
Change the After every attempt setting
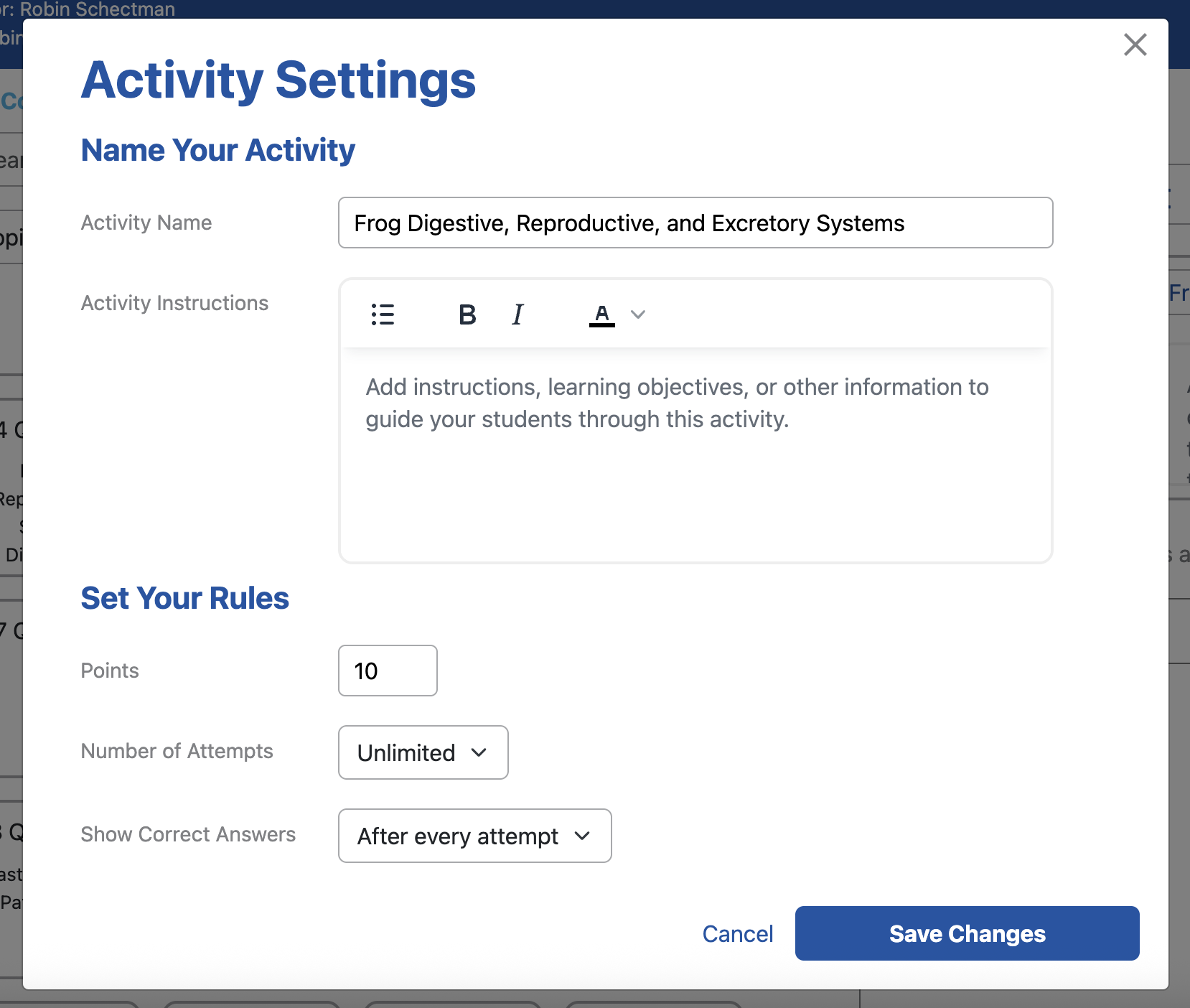tap(474, 836)
